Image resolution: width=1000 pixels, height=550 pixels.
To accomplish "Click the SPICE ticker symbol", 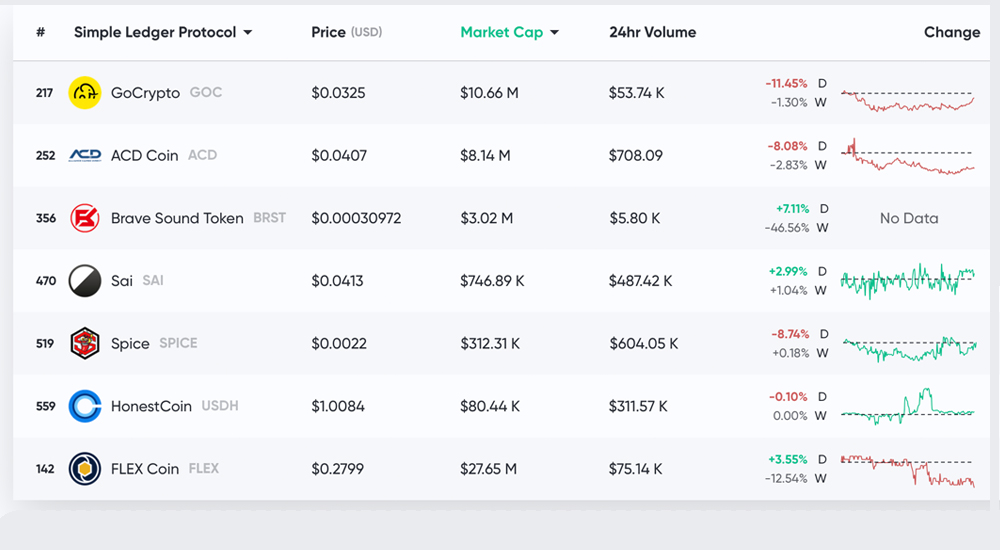I will (179, 343).
